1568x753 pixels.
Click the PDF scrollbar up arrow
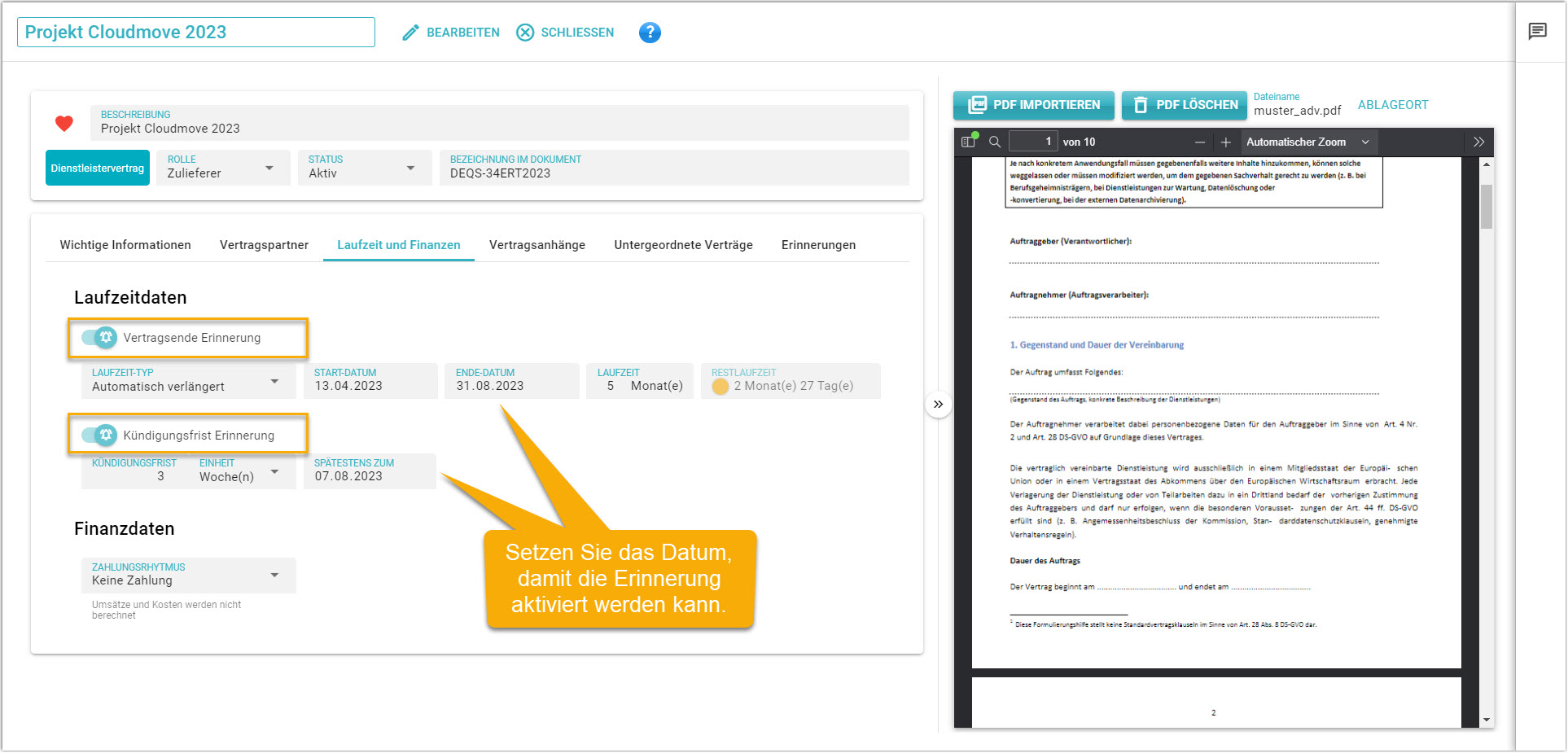(1487, 164)
